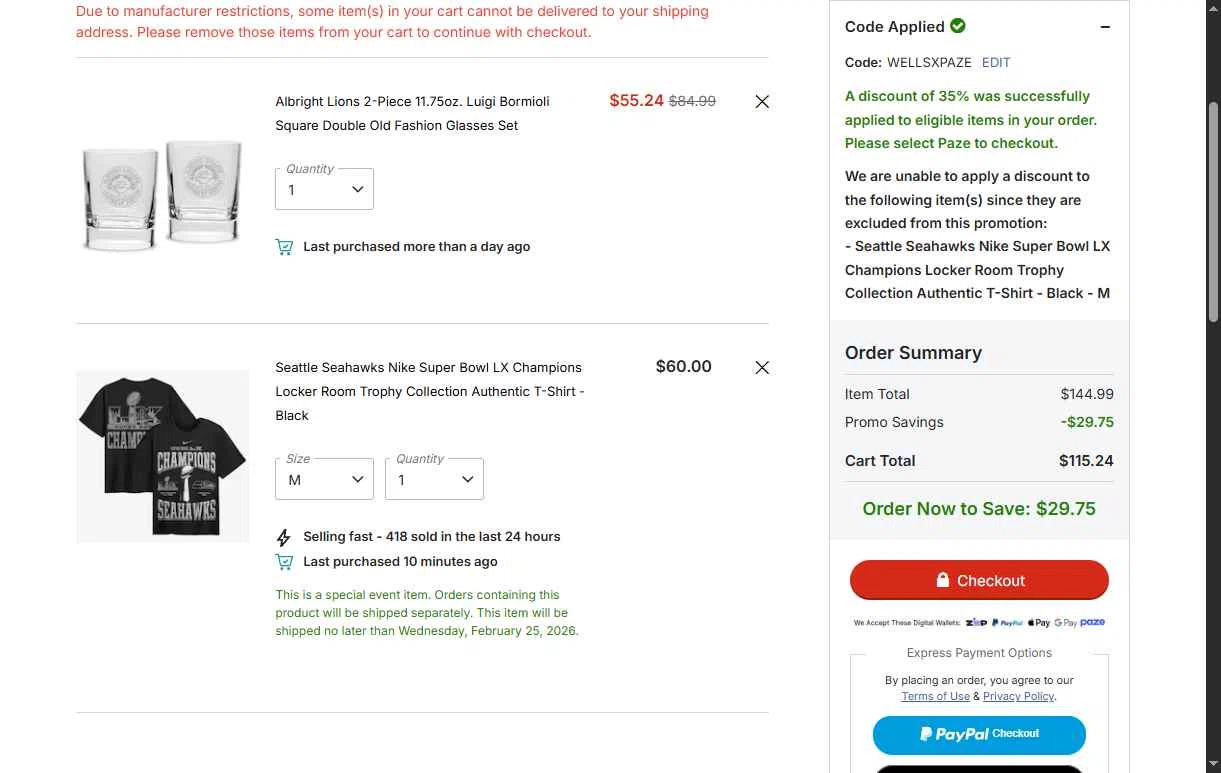Image resolution: width=1221 pixels, height=773 pixels.
Task: Click the cart icon beside Last purchased 10 minutes ago
Action: click(x=284, y=562)
